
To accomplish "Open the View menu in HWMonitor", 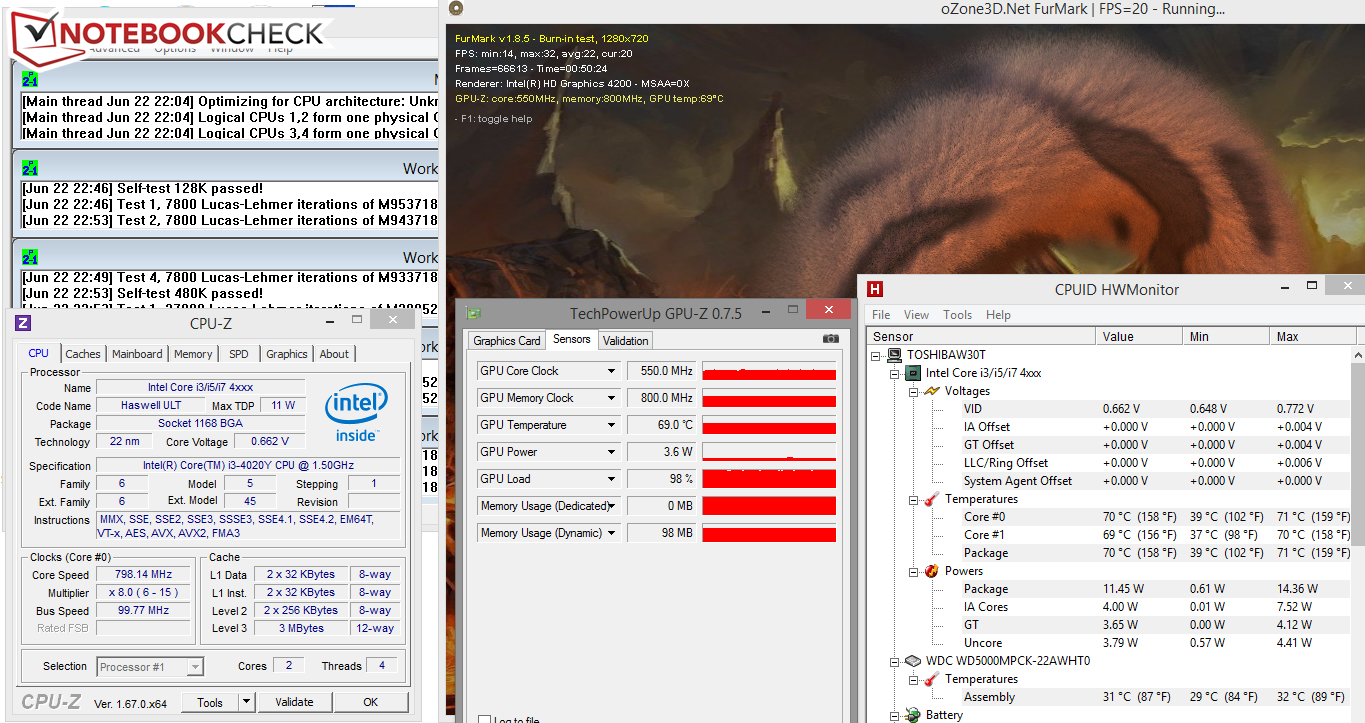I will [916, 315].
